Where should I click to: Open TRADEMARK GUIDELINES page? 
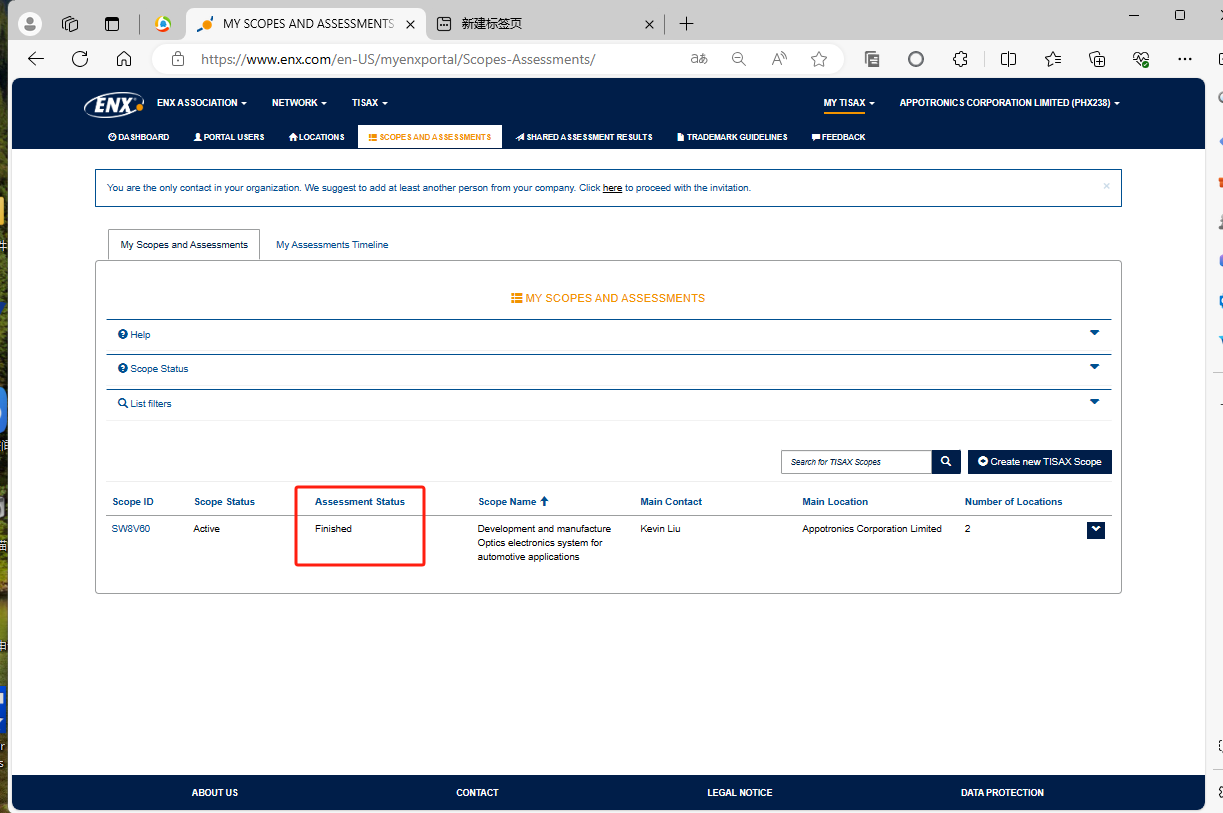[732, 137]
